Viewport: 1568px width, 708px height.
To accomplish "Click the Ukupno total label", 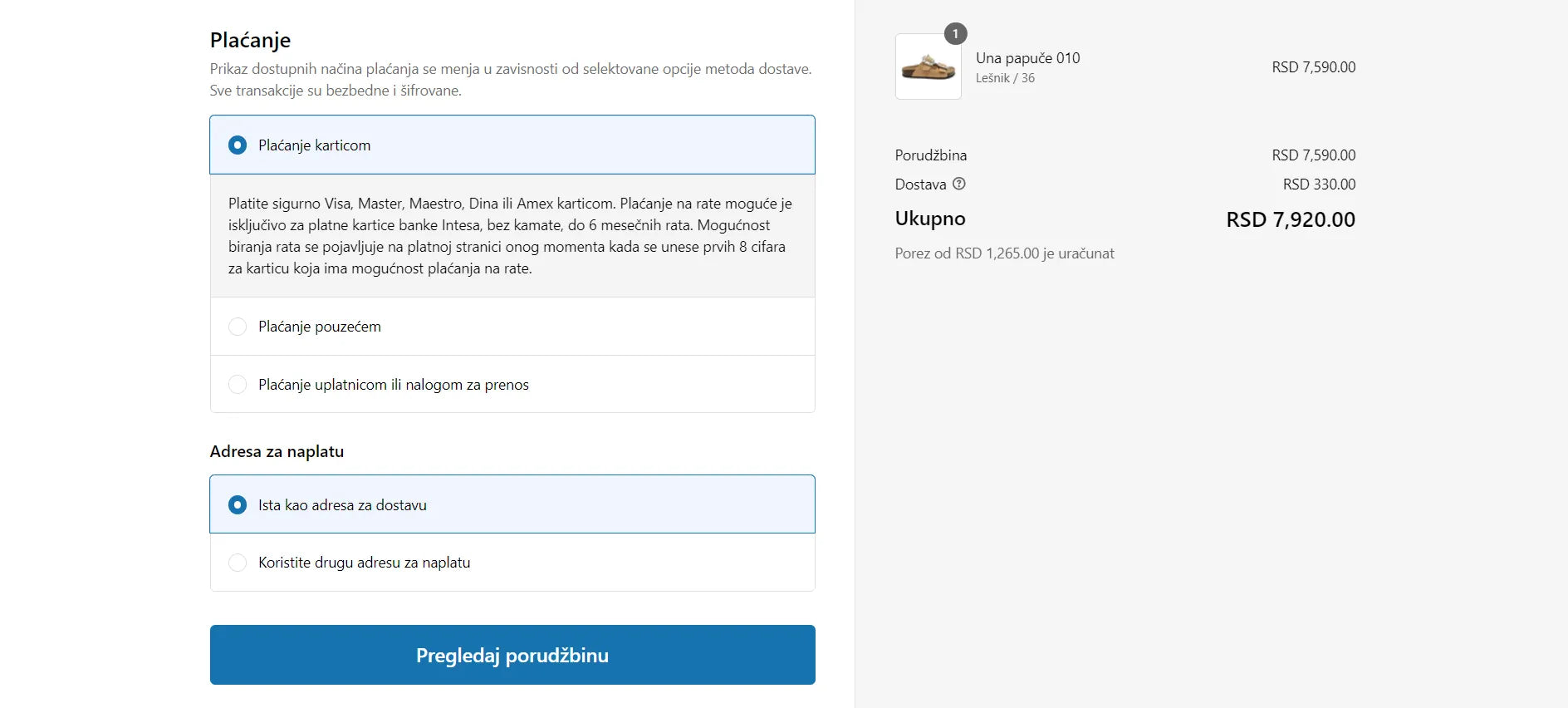I will point(929,219).
